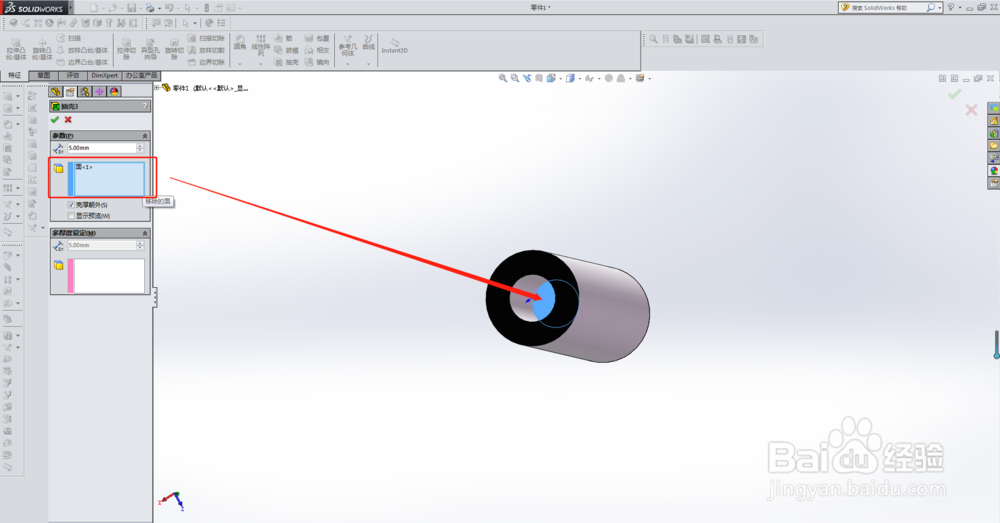Click the 包覆 wrap tool
This screenshot has height=523, width=1000.
click(x=317, y=38)
